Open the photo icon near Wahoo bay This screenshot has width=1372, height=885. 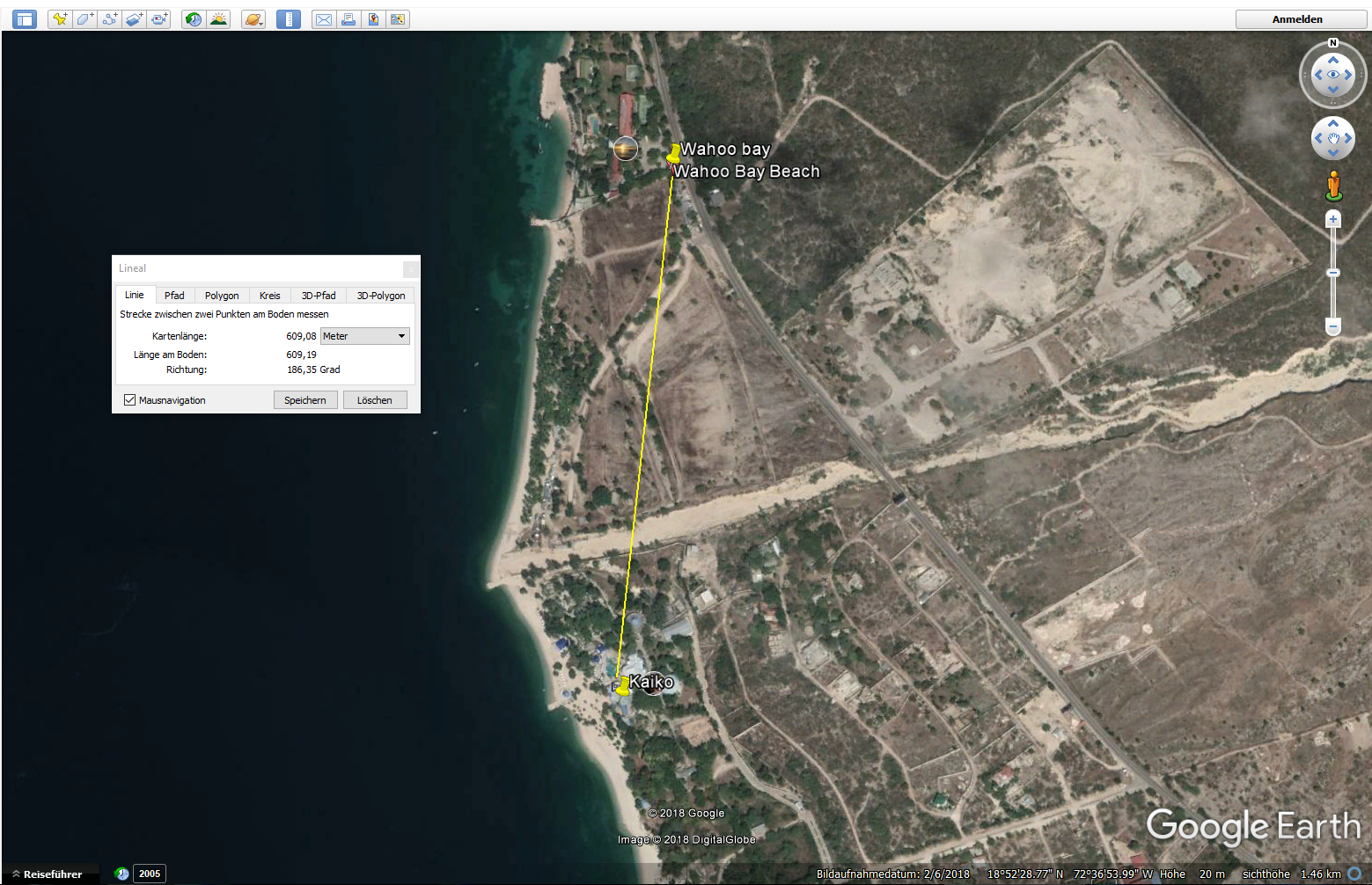626,149
